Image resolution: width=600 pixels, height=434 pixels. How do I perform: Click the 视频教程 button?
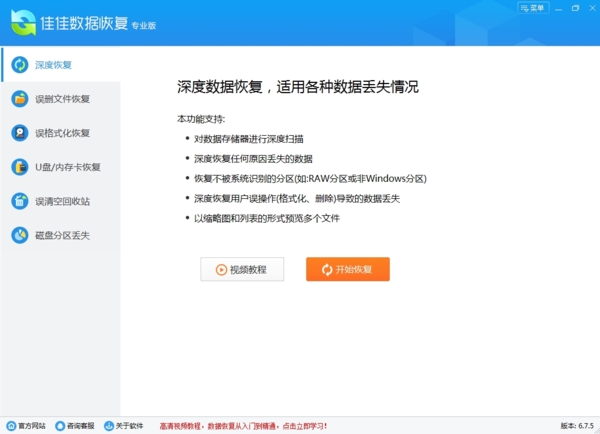pyautogui.click(x=242, y=270)
